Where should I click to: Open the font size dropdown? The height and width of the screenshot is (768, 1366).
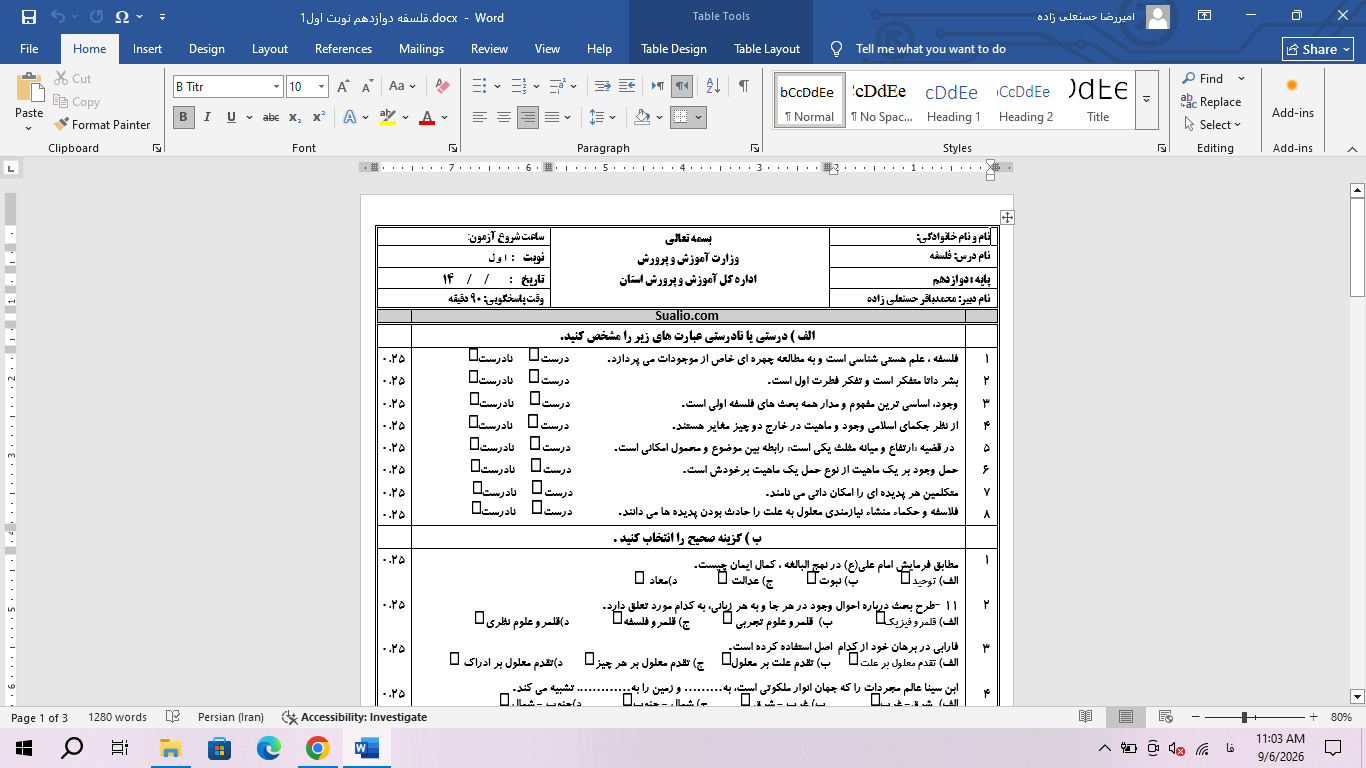[321, 87]
